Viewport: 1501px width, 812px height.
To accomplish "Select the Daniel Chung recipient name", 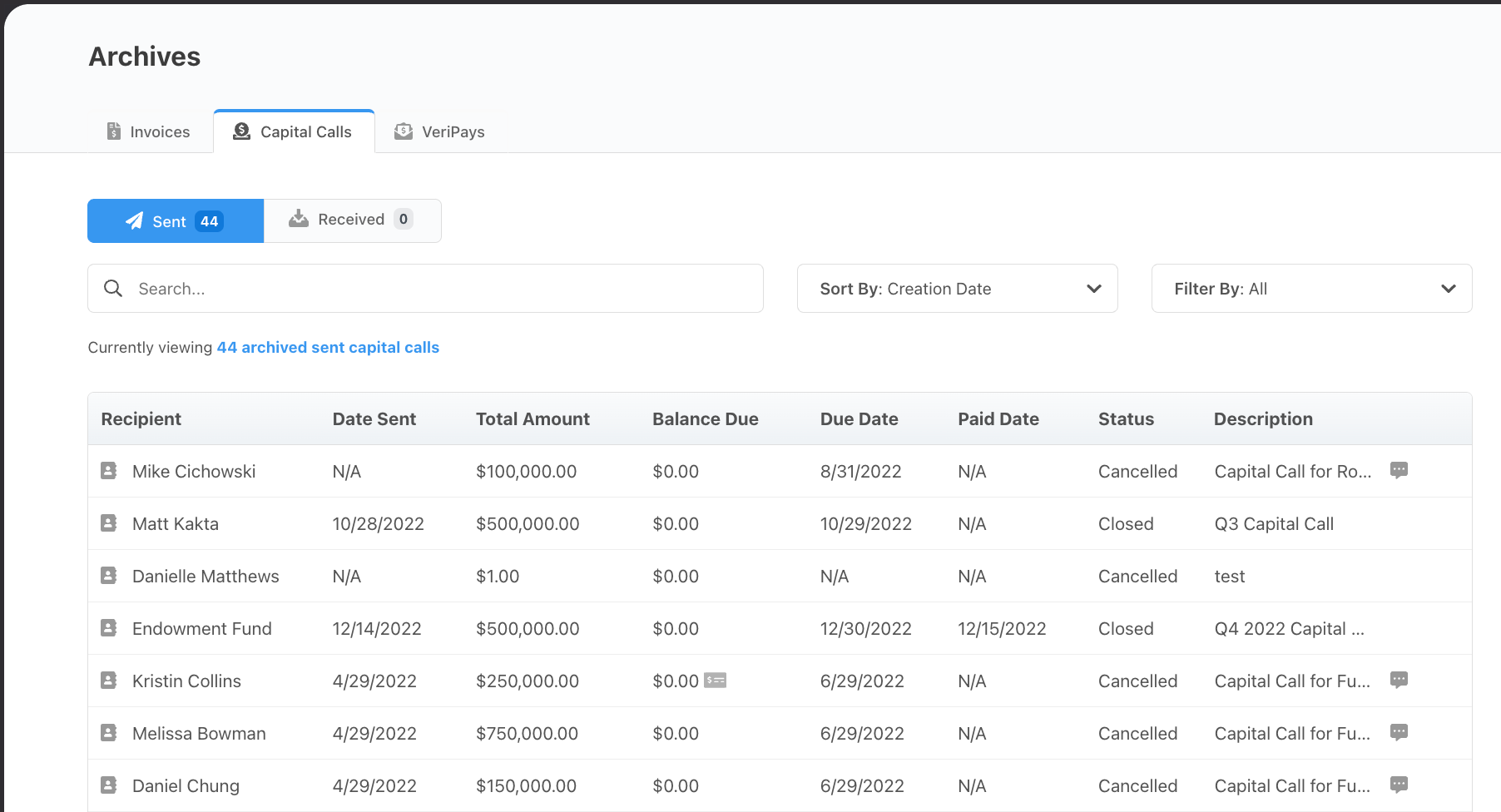I will pos(186,785).
